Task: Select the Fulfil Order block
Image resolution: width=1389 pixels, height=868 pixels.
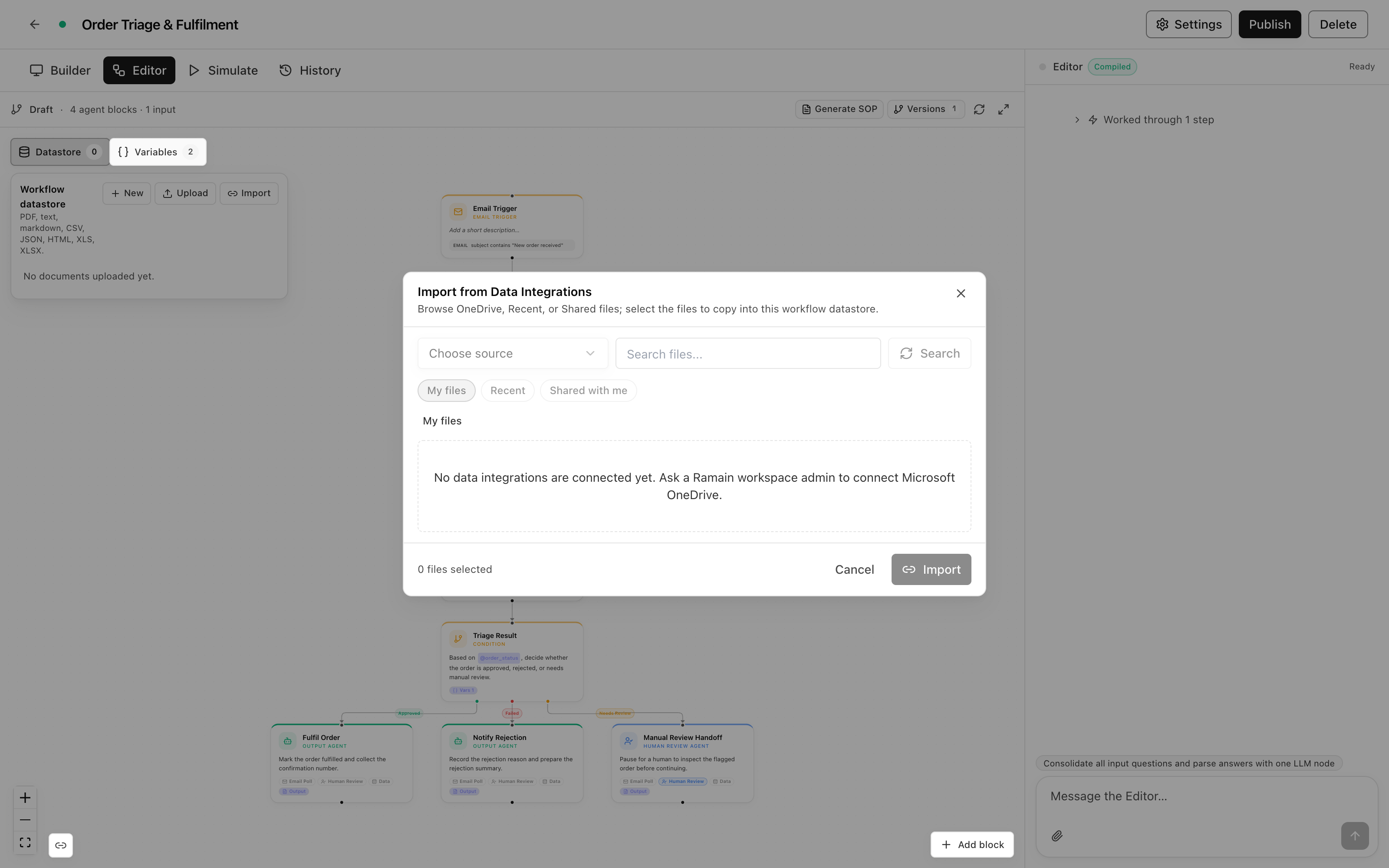Action: coord(342,763)
